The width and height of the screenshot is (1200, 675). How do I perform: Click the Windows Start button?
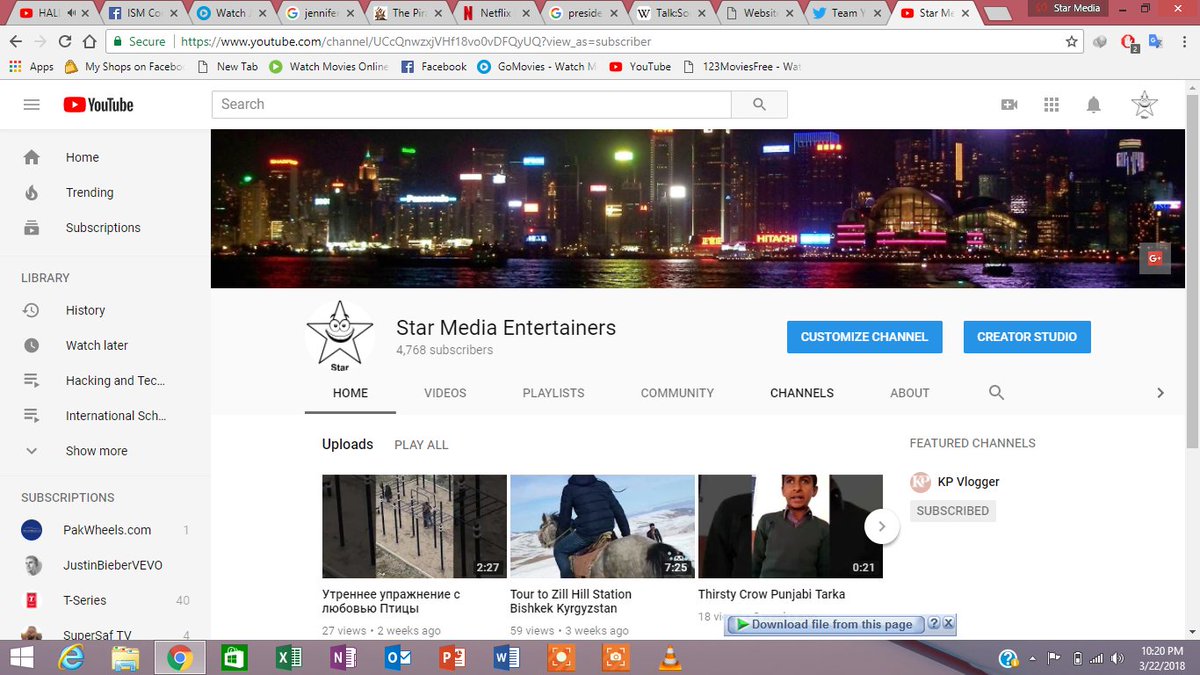point(20,658)
